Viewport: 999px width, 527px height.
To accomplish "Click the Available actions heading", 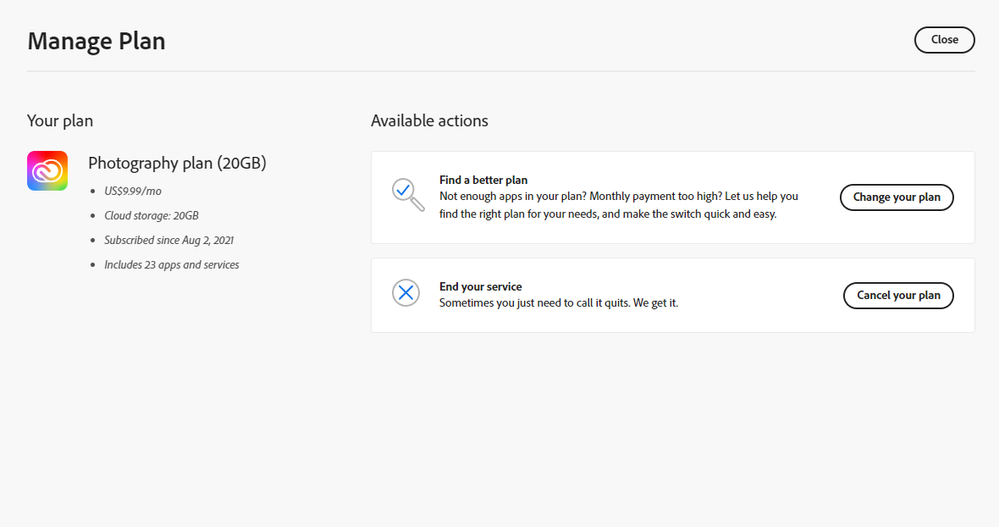I will click(x=429, y=121).
